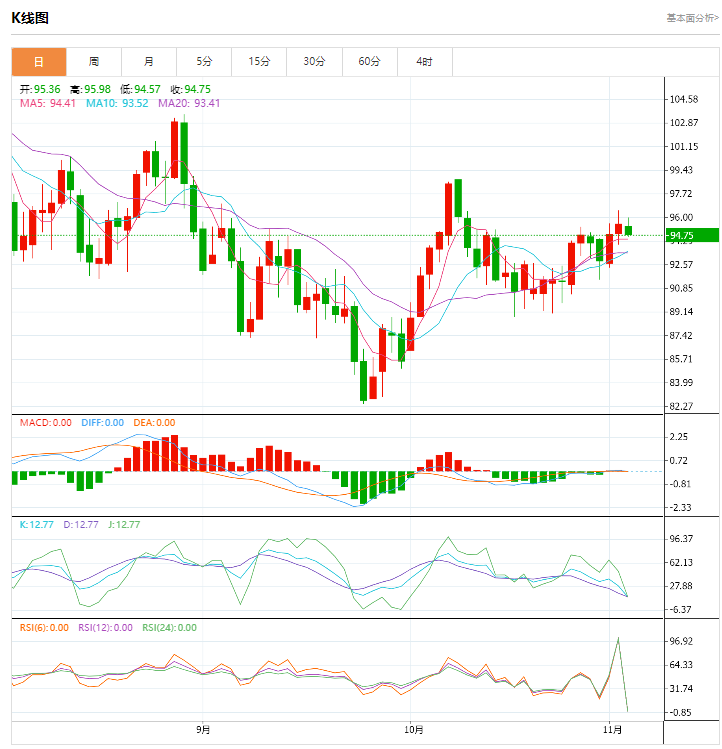Click the K:12.77 KDJ label

[x=37, y=524]
